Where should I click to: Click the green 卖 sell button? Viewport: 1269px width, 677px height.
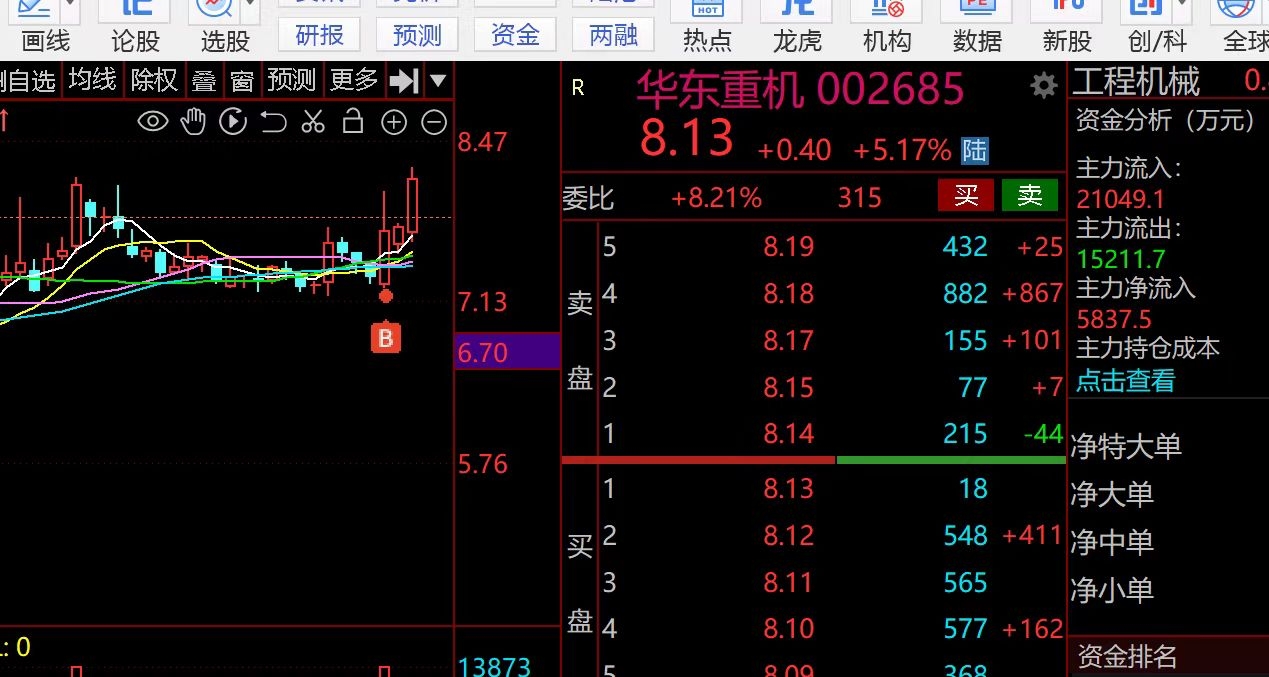[1030, 195]
